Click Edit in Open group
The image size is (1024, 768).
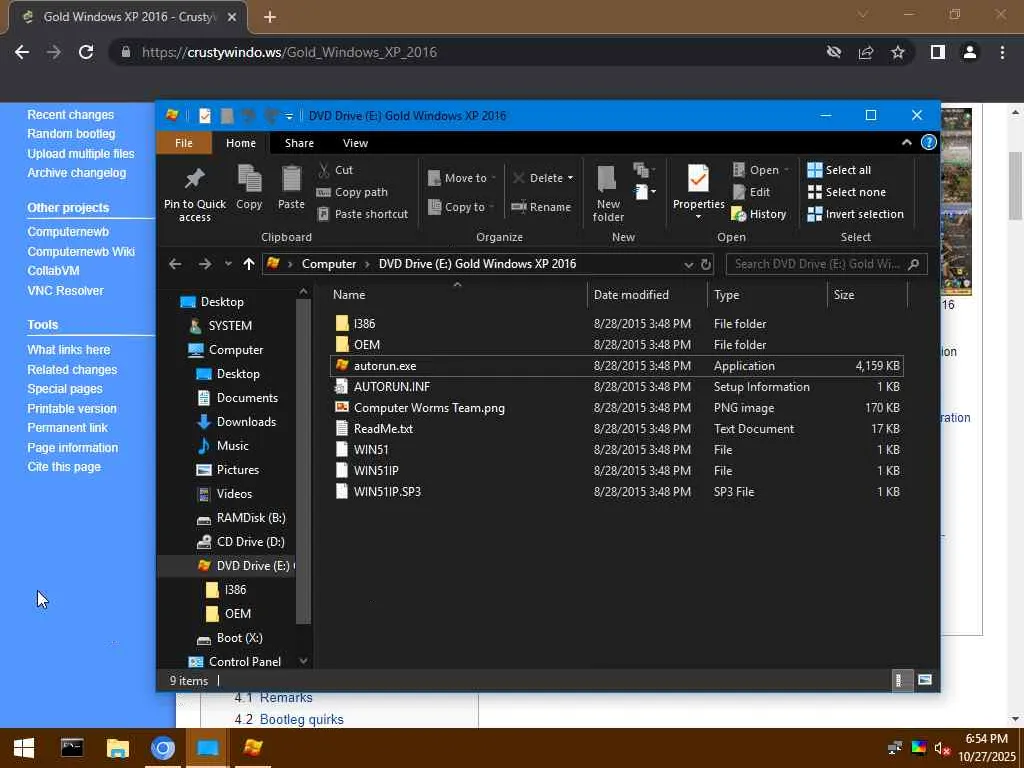[752, 192]
